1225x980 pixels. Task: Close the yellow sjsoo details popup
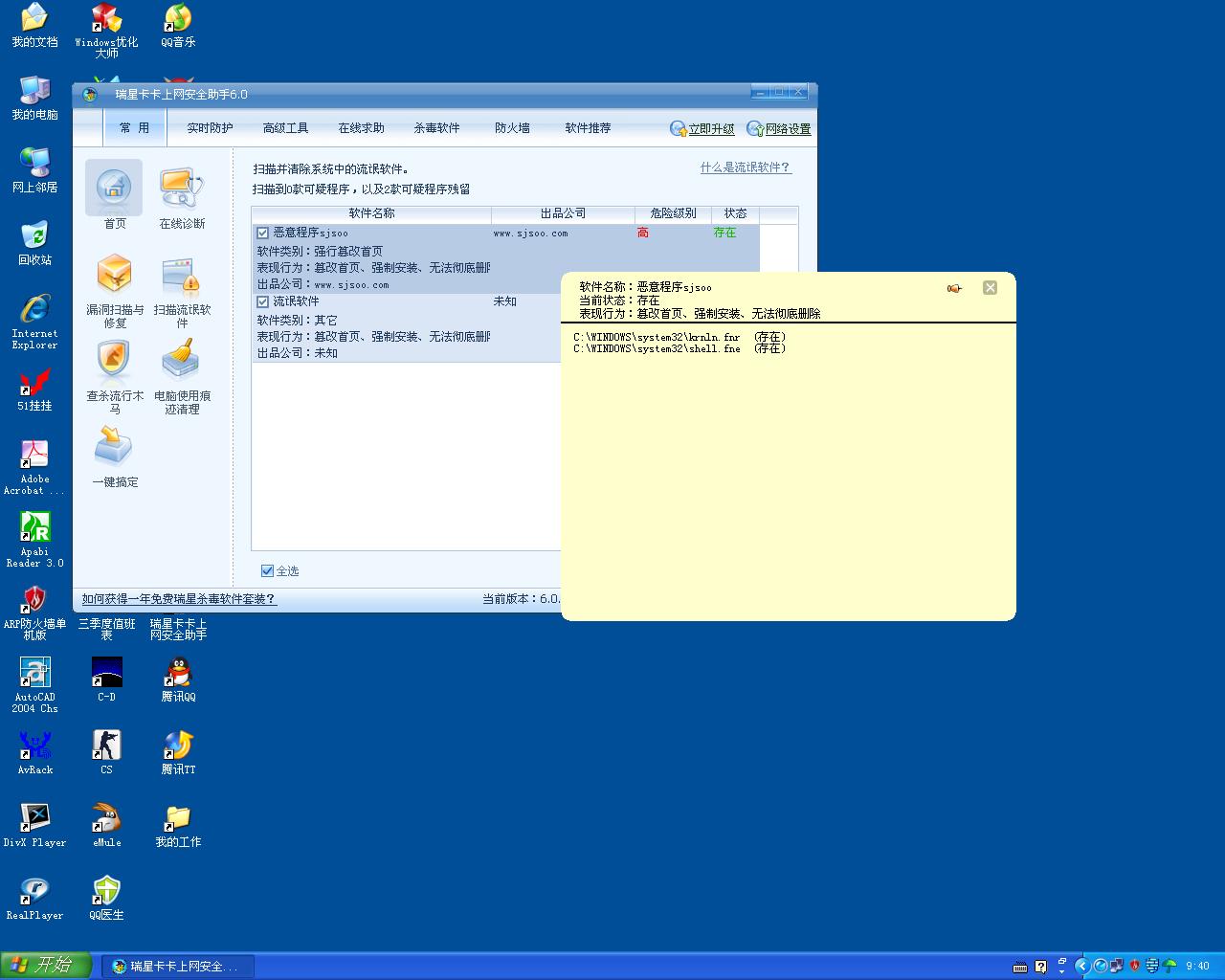click(x=990, y=287)
